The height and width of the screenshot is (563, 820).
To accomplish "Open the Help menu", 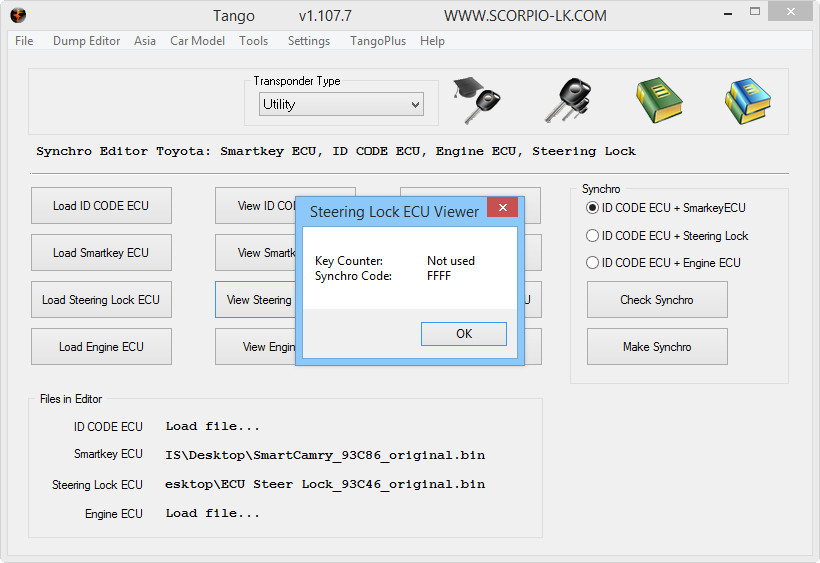I will click(x=432, y=41).
